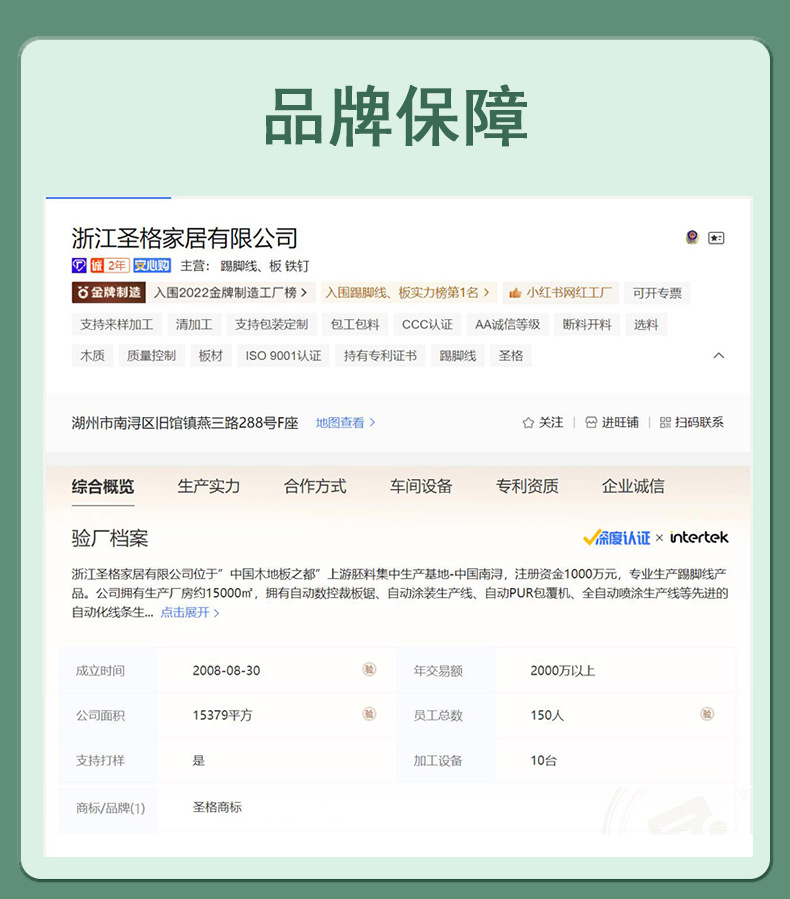Click the company name 浙江圣格家居有限公司
Image resolution: width=790 pixels, height=899 pixels.
[185, 238]
